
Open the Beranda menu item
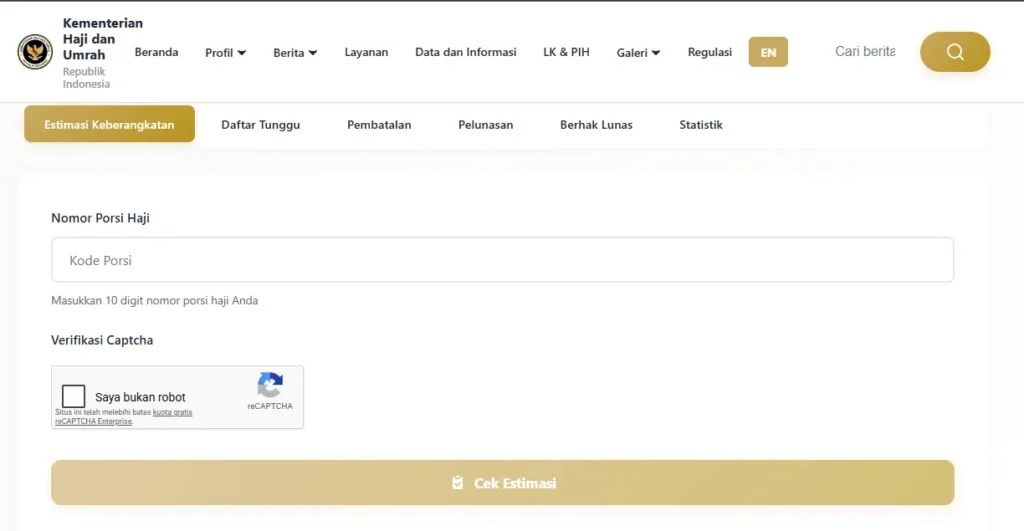pyautogui.click(x=156, y=52)
